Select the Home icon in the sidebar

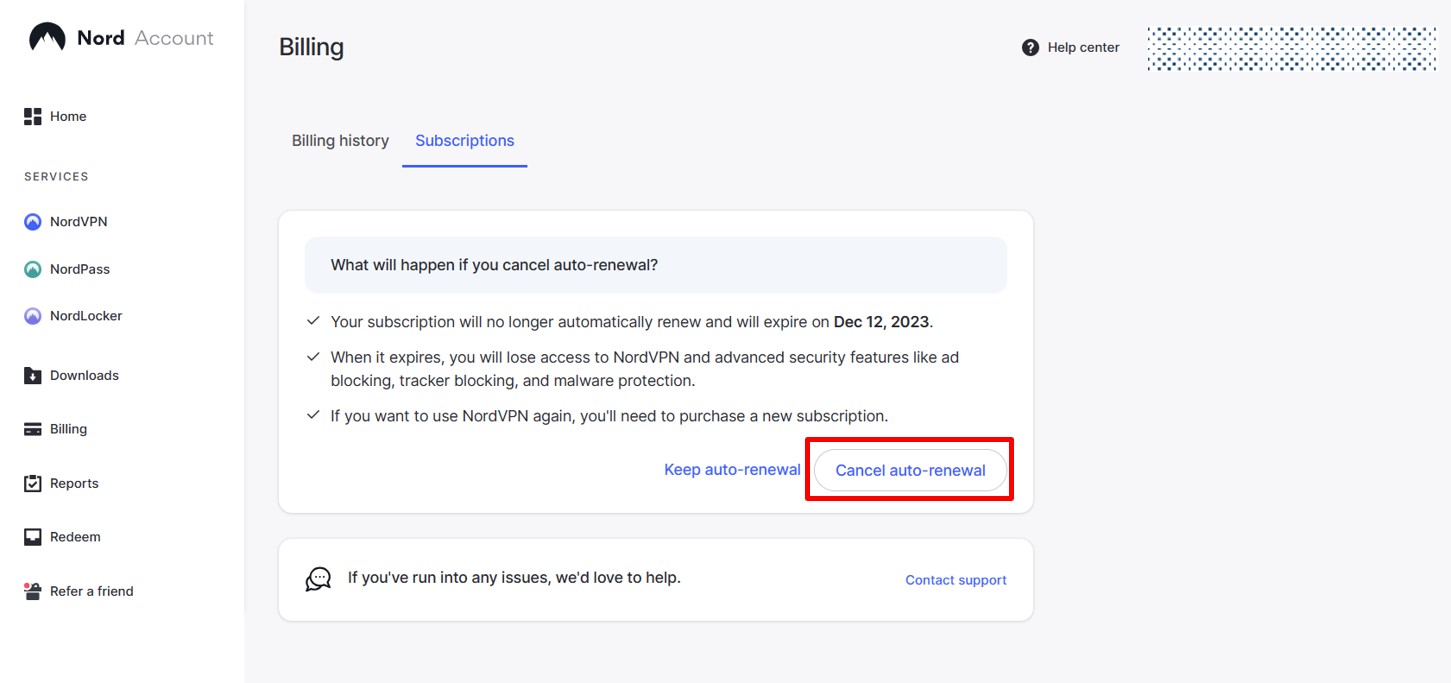tap(32, 115)
